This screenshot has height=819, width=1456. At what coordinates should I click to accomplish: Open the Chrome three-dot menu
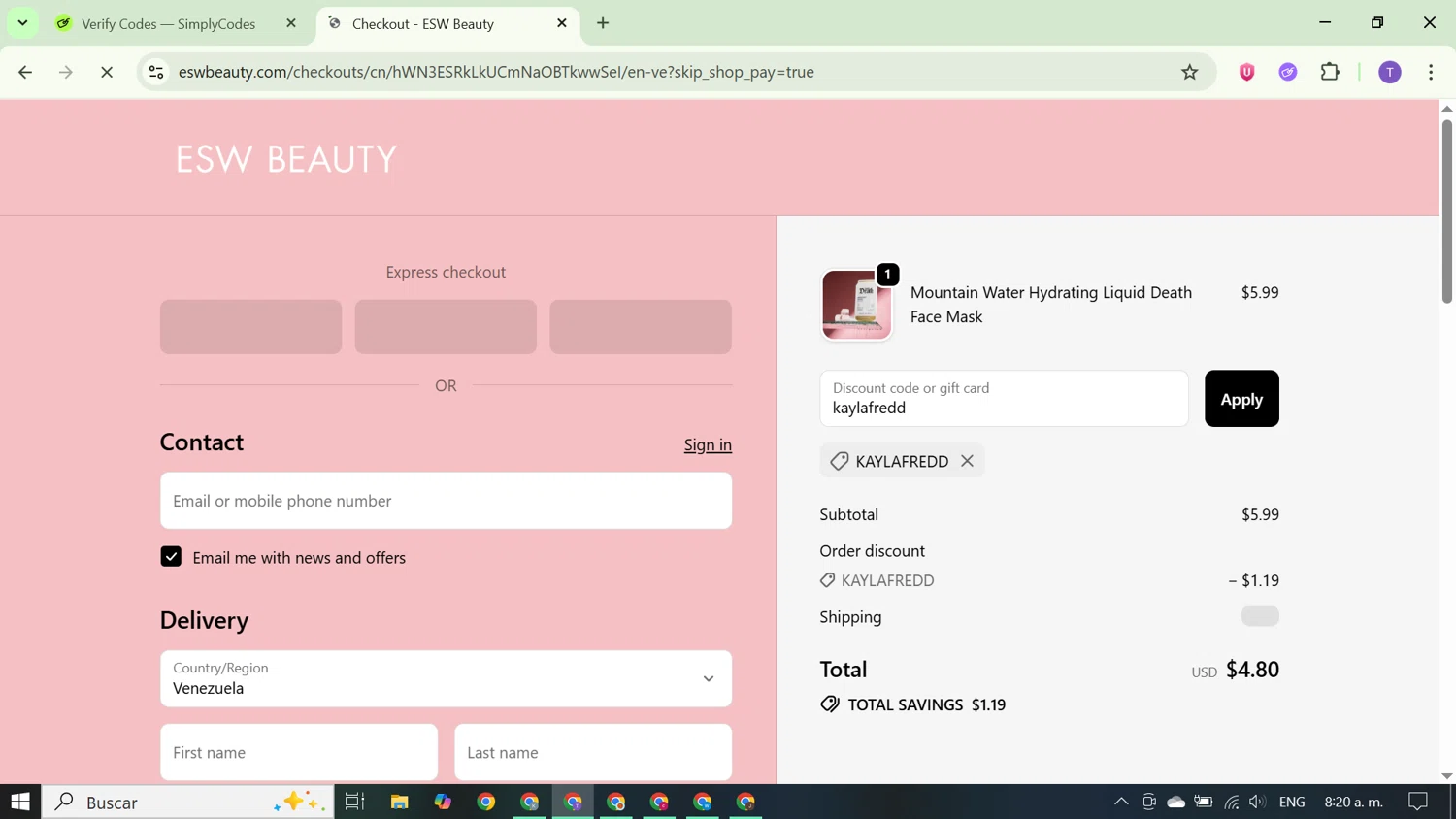pos(1431,72)
